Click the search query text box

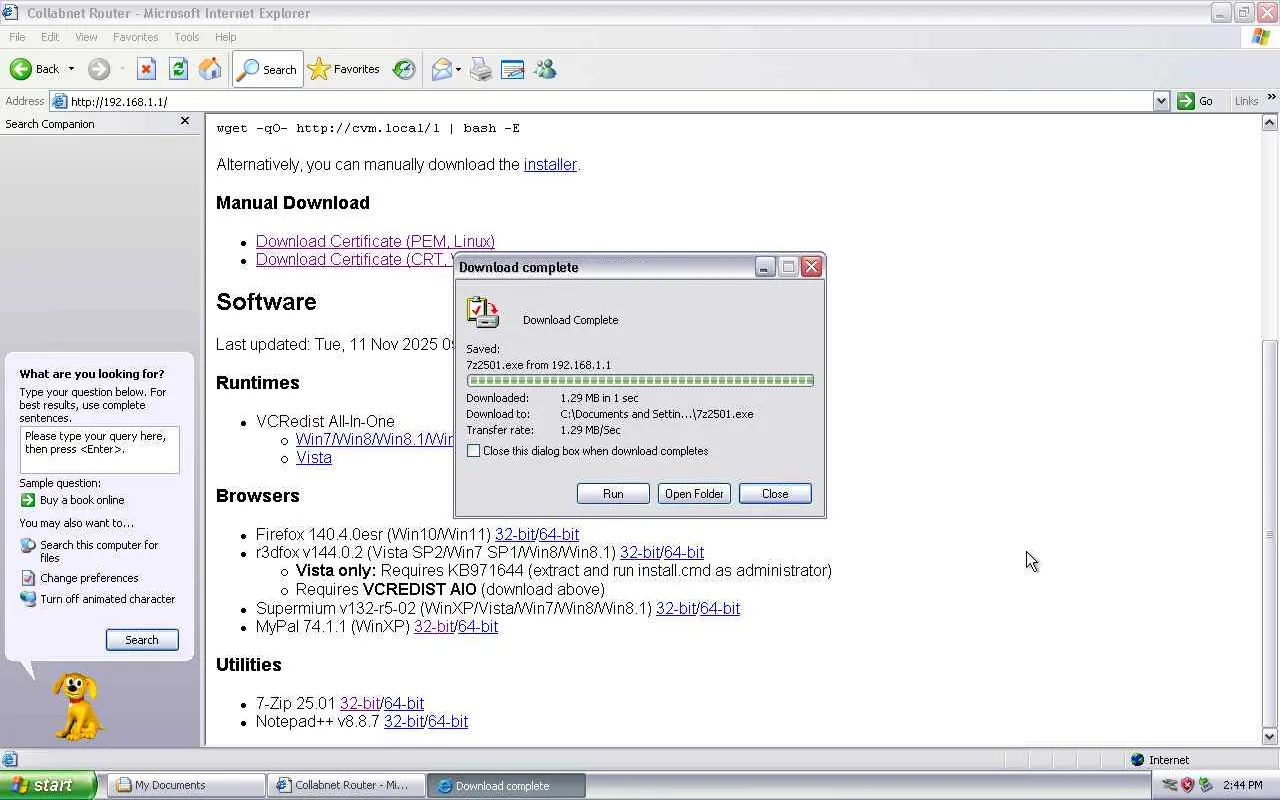pos(100,450)
